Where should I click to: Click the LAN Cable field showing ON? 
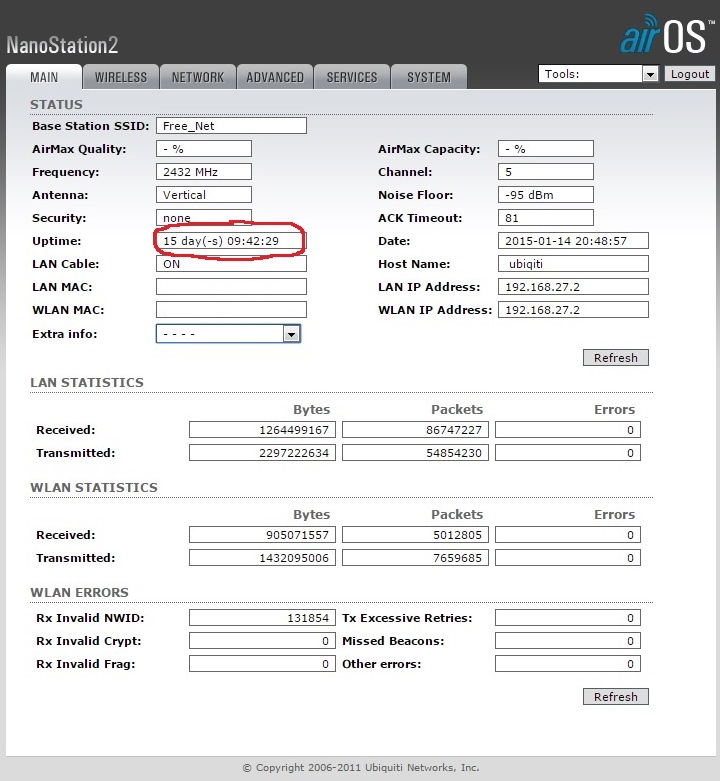(232, 263)
